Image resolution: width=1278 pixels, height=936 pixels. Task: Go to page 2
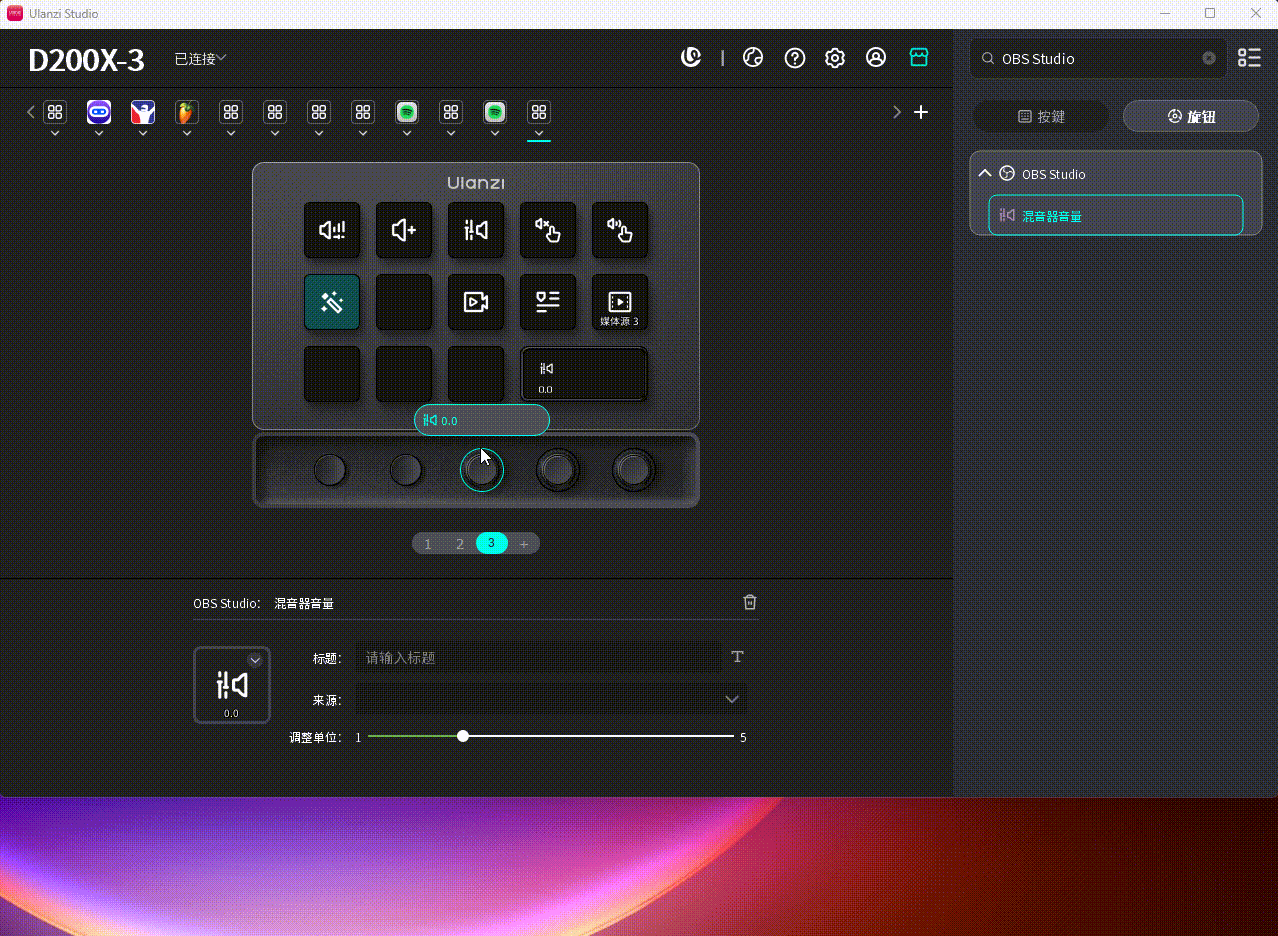(460, 544)
